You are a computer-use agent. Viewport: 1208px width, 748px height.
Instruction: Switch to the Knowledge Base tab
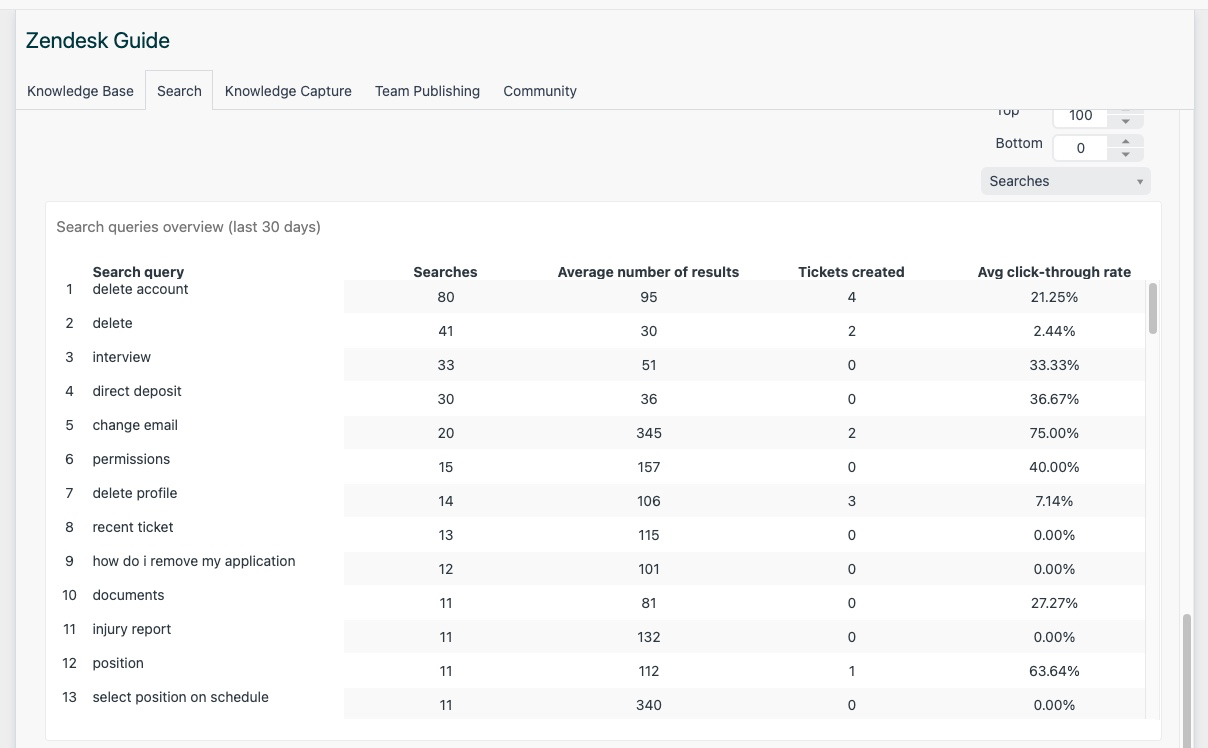pyautogui.click(x=80, y=91)
